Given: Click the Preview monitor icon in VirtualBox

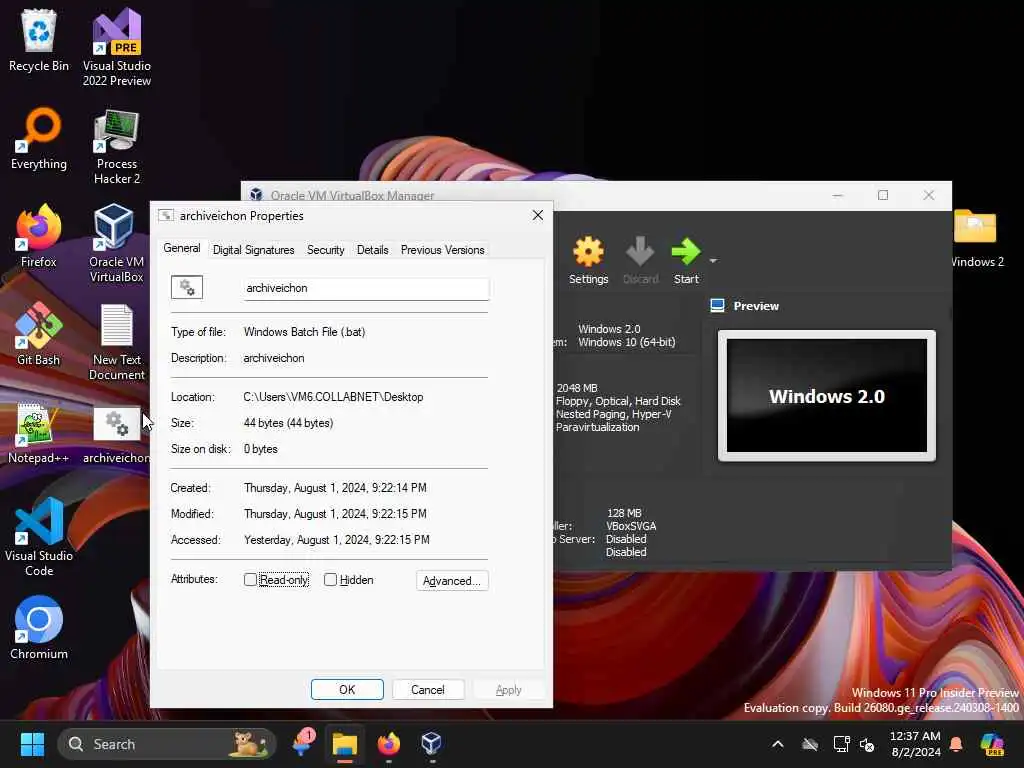Looking at the screenshot, I should 717,306.
